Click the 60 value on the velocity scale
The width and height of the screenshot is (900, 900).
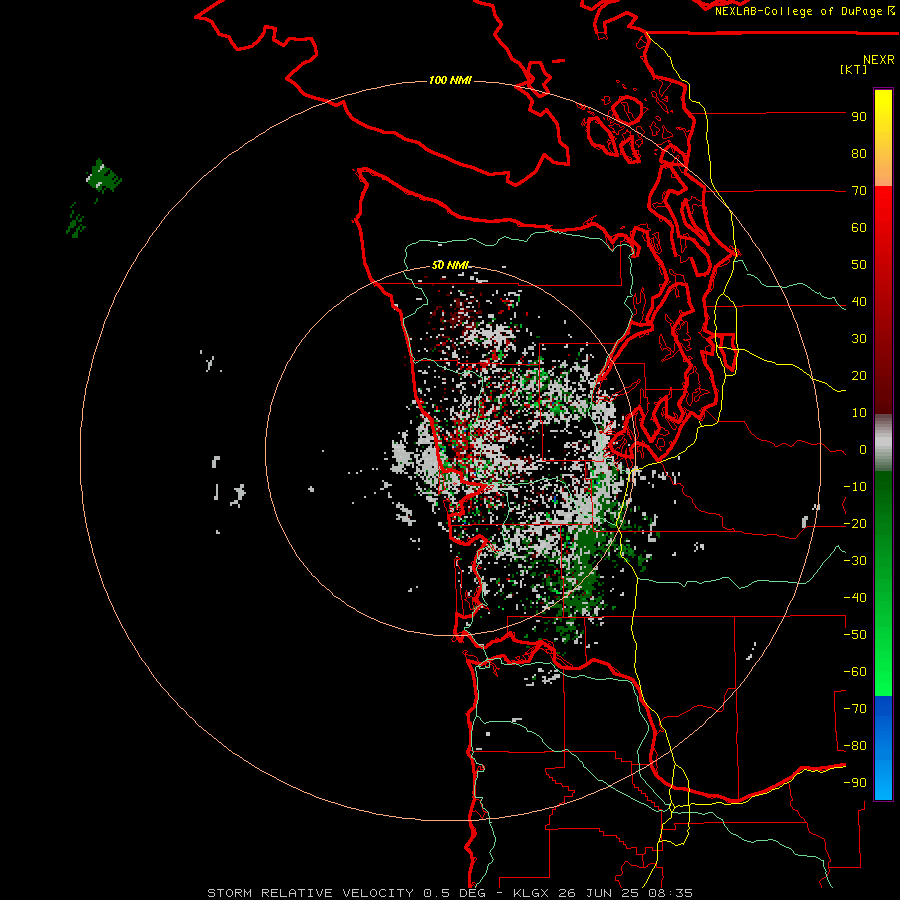859,227
